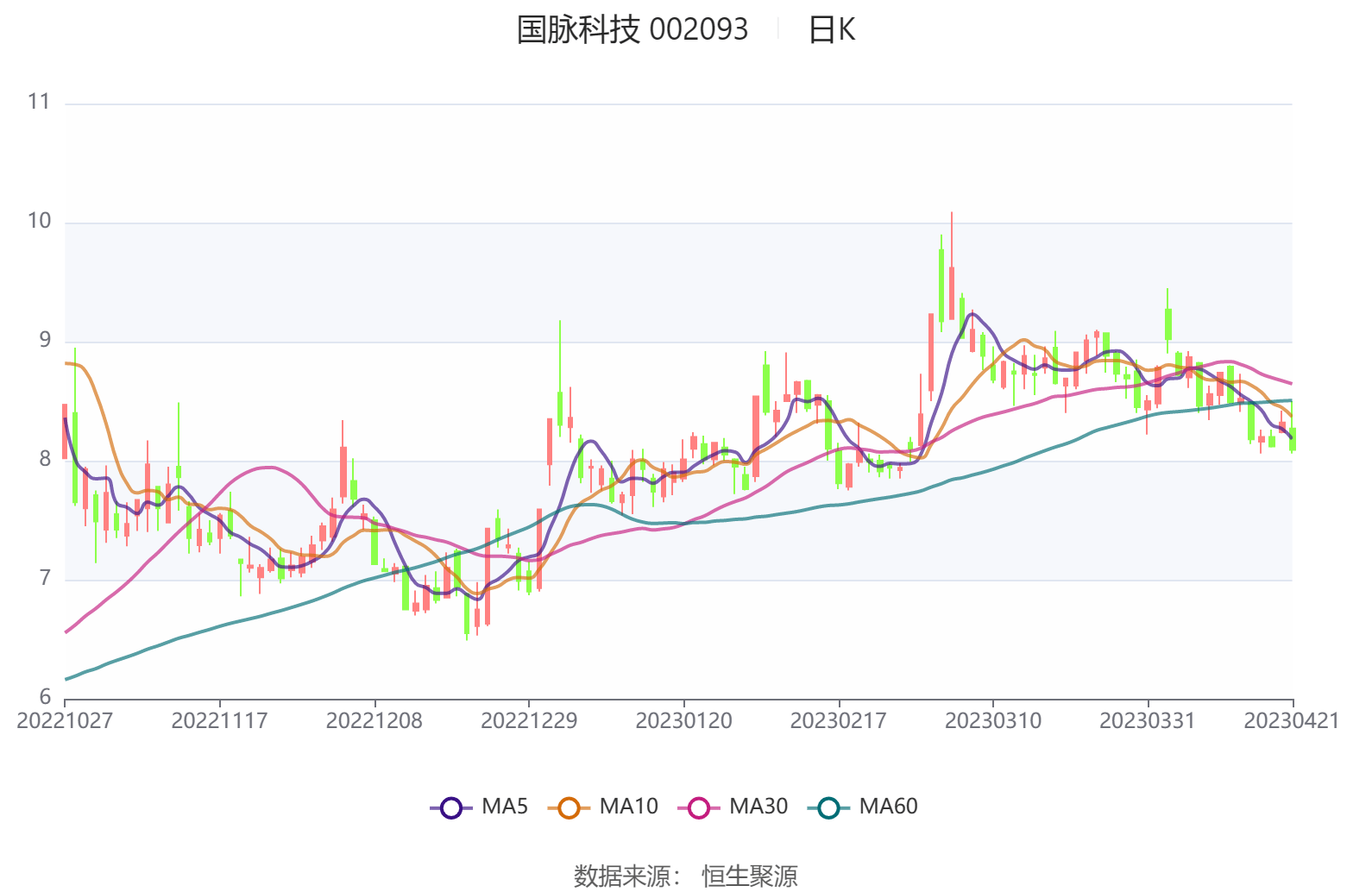The width and height of the screenshot is (1372, 892).
Task: Click the chart title 国脉科技 002093
Action: (633, 29)
